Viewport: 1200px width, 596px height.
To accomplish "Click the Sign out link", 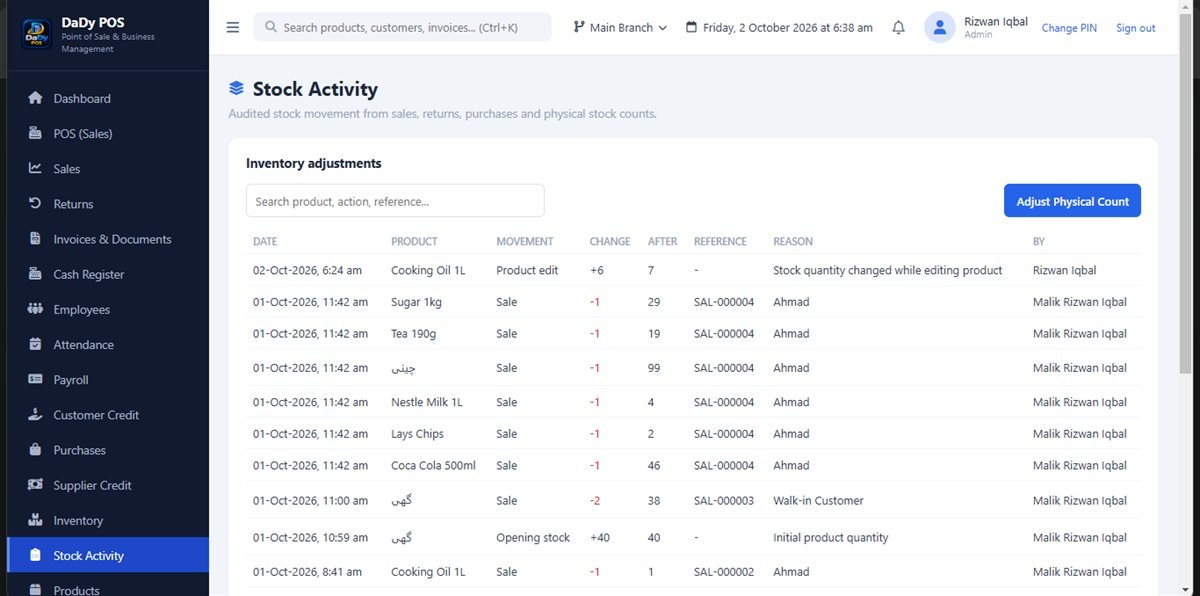I will [x=1135, y=28].
